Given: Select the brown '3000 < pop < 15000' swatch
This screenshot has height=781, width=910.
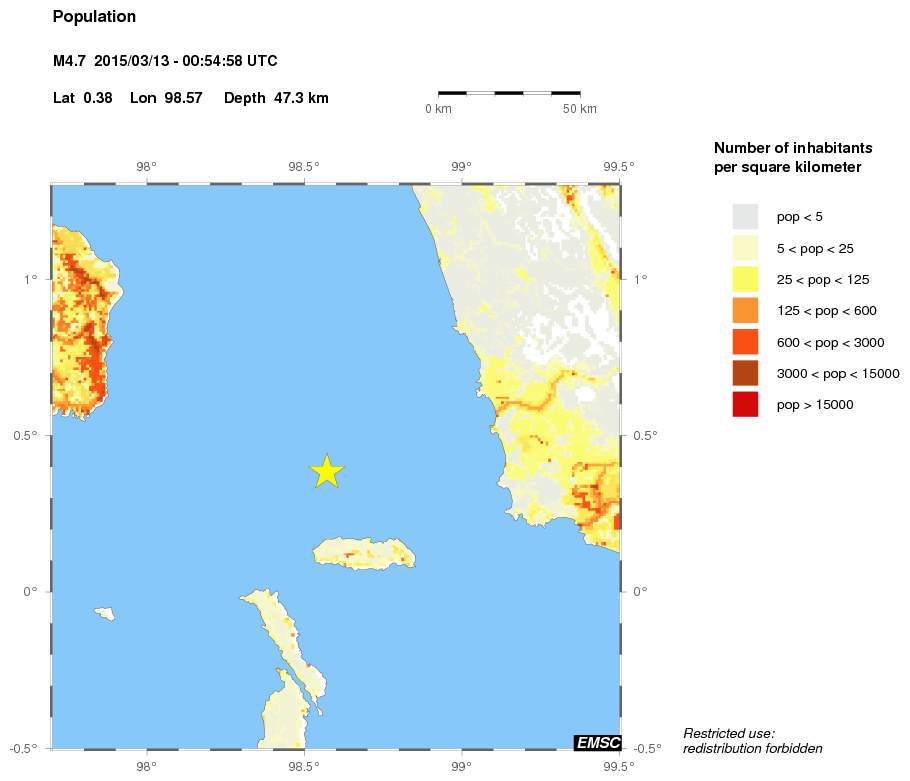Looking at the screenshot, I should pyautogui.click(x=745, y=373).
